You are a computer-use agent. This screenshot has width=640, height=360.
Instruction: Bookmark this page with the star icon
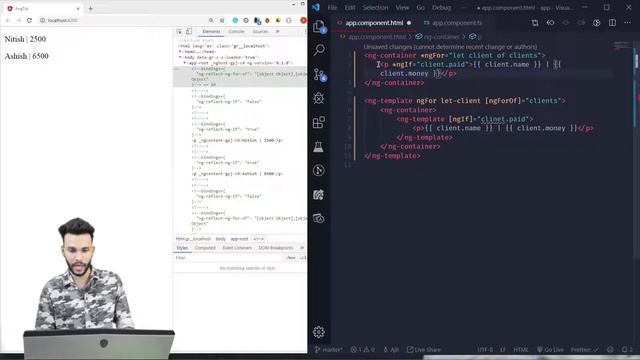[x=222, y=20]
